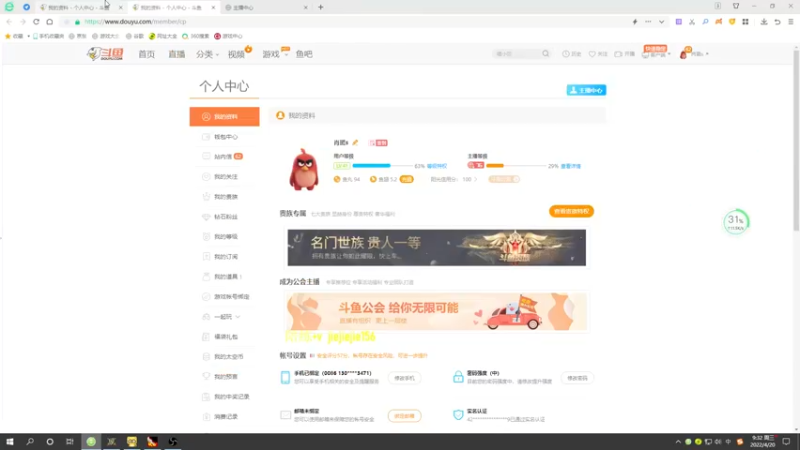Click the floating 31% speed widget
The height and width of the screenshot is (450, 800).
(x=736, y=222)
